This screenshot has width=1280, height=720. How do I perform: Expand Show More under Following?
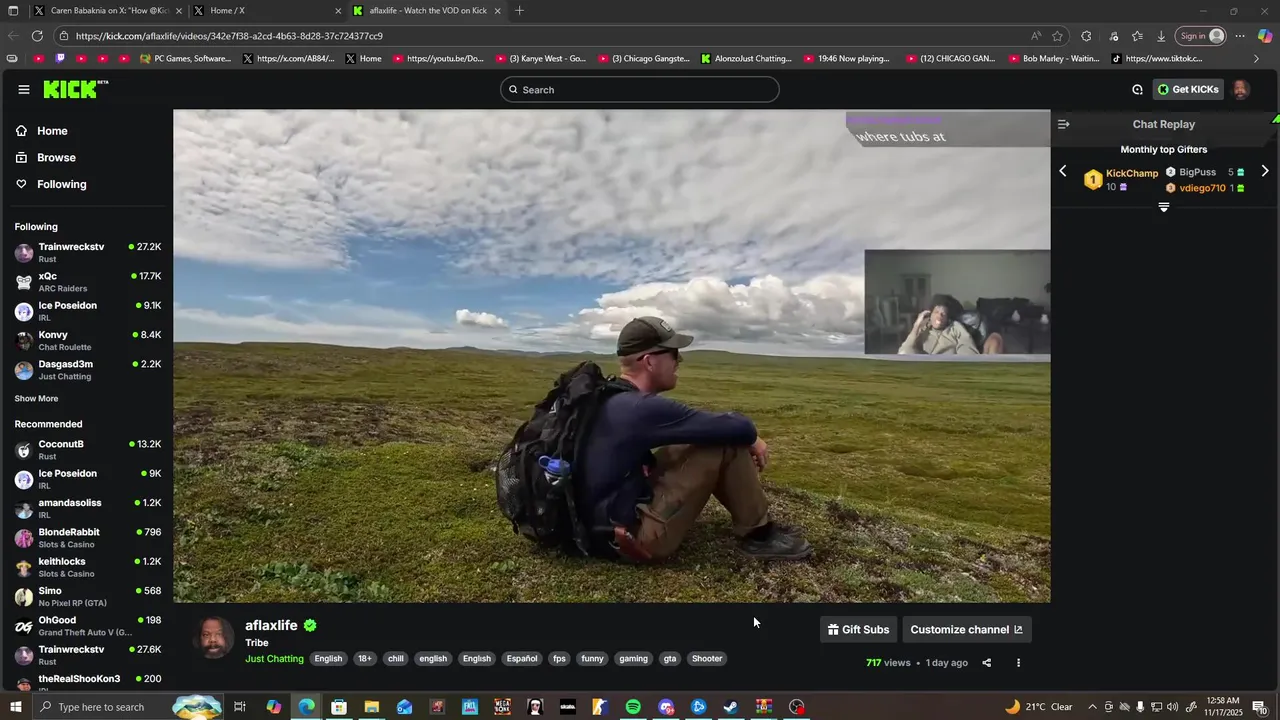point(36,399)
